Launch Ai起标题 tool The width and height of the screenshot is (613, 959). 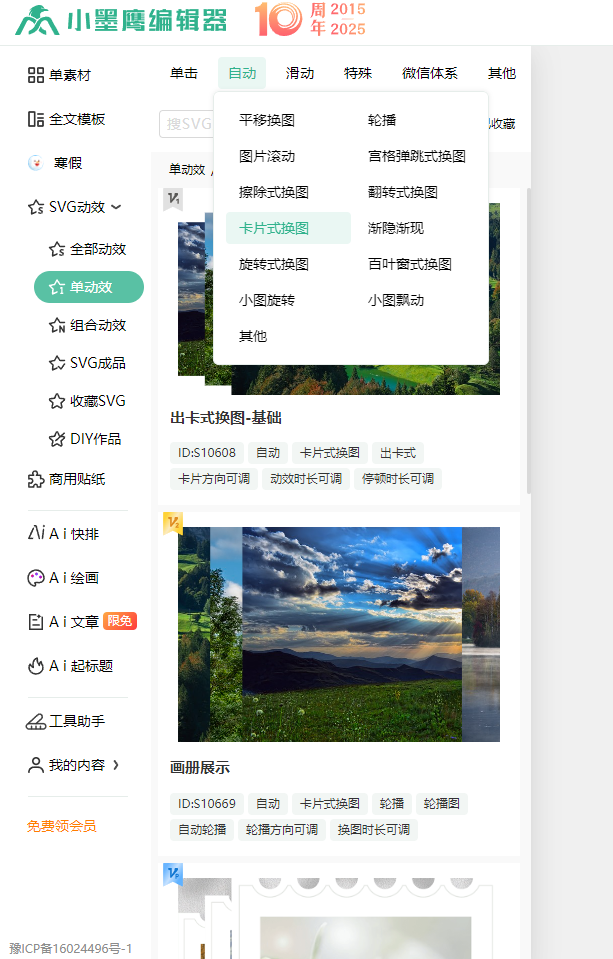(x=70, y=666)
